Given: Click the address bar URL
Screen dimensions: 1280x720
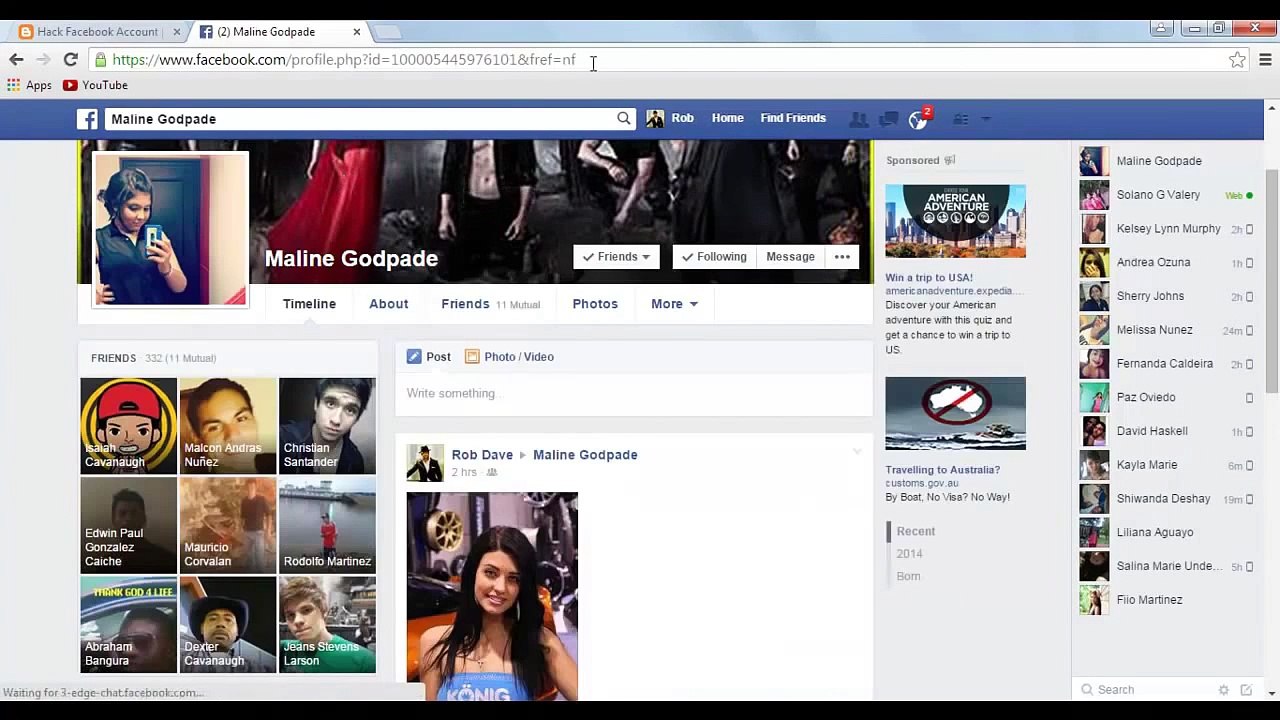Looking at the screenshot, I should pos(344,60).
